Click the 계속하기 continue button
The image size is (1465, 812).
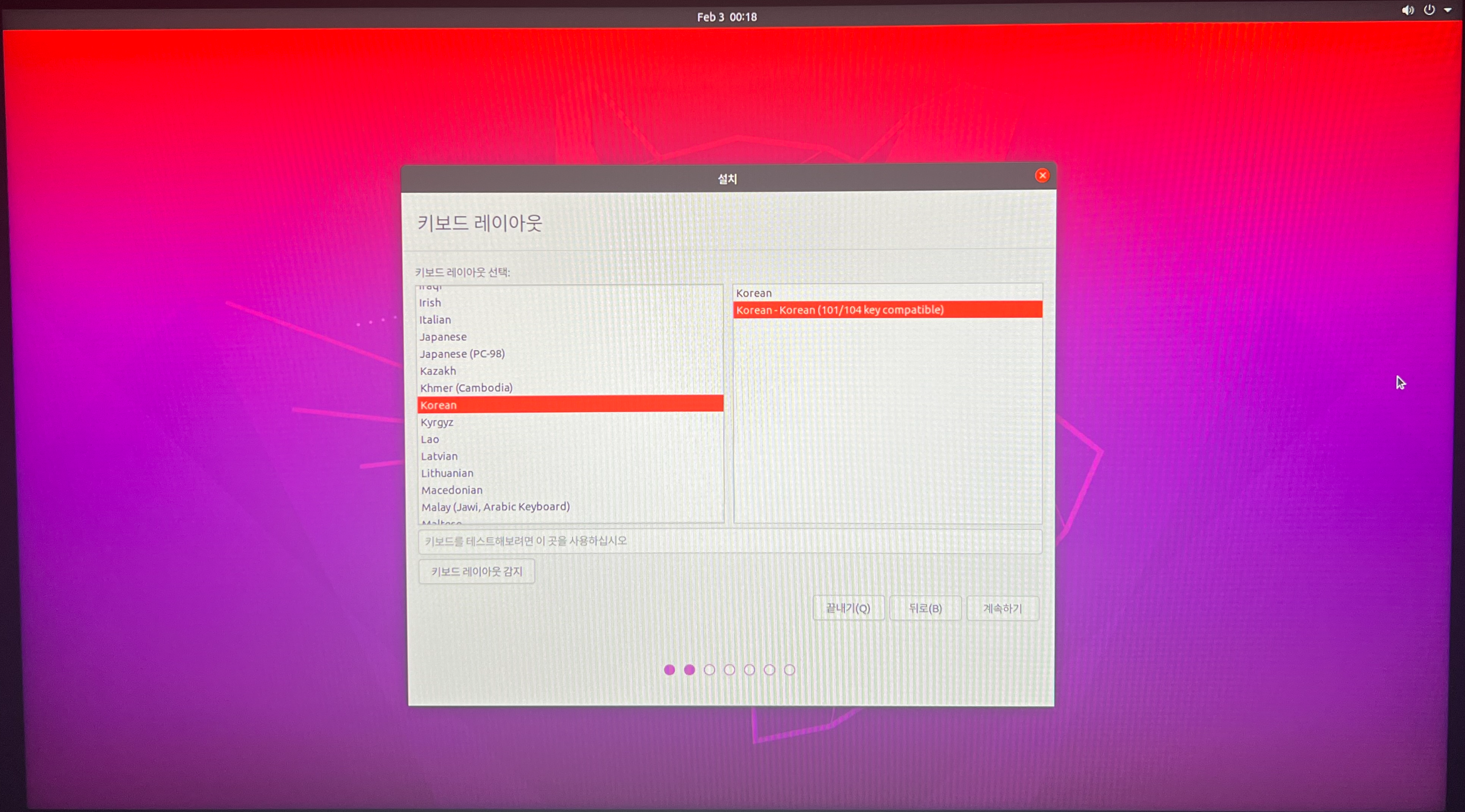pos(1003,608)
